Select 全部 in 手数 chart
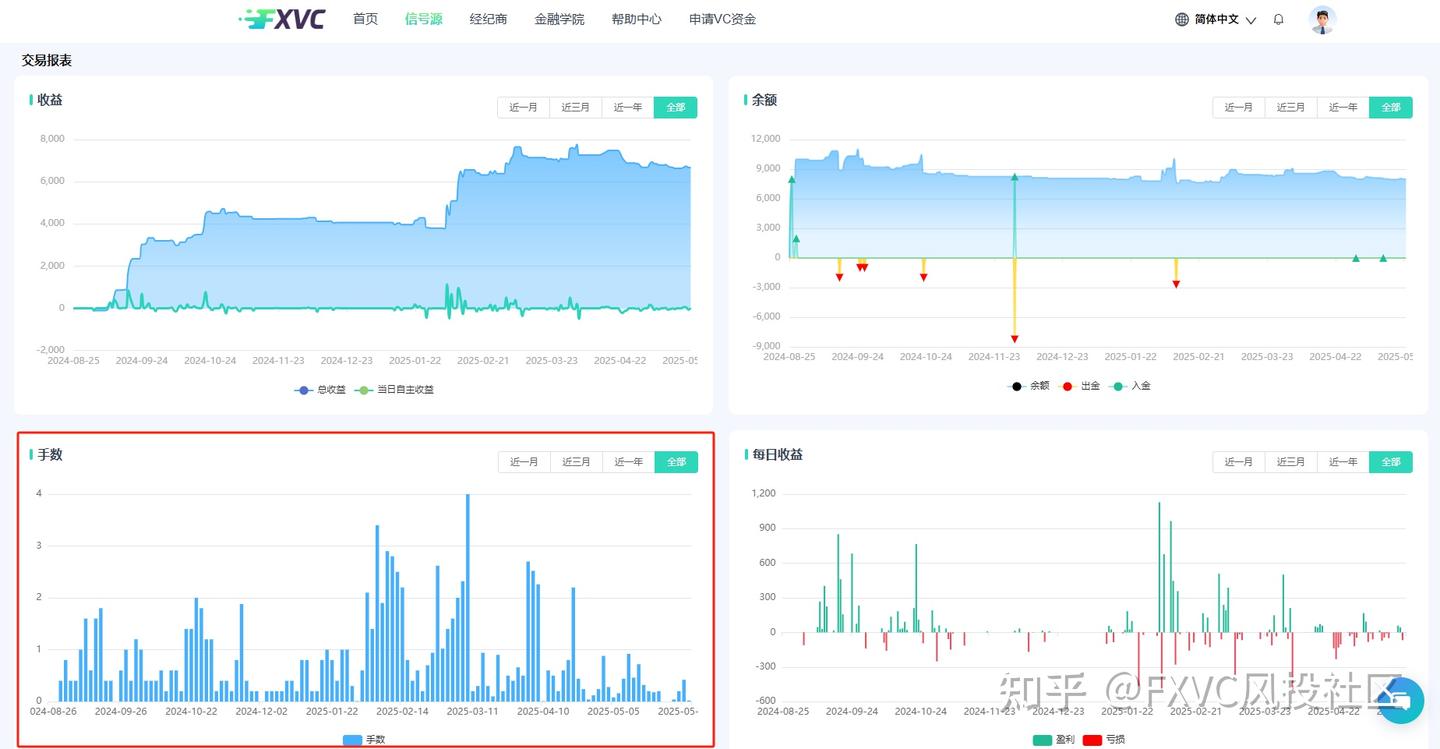 pos(677,462)
